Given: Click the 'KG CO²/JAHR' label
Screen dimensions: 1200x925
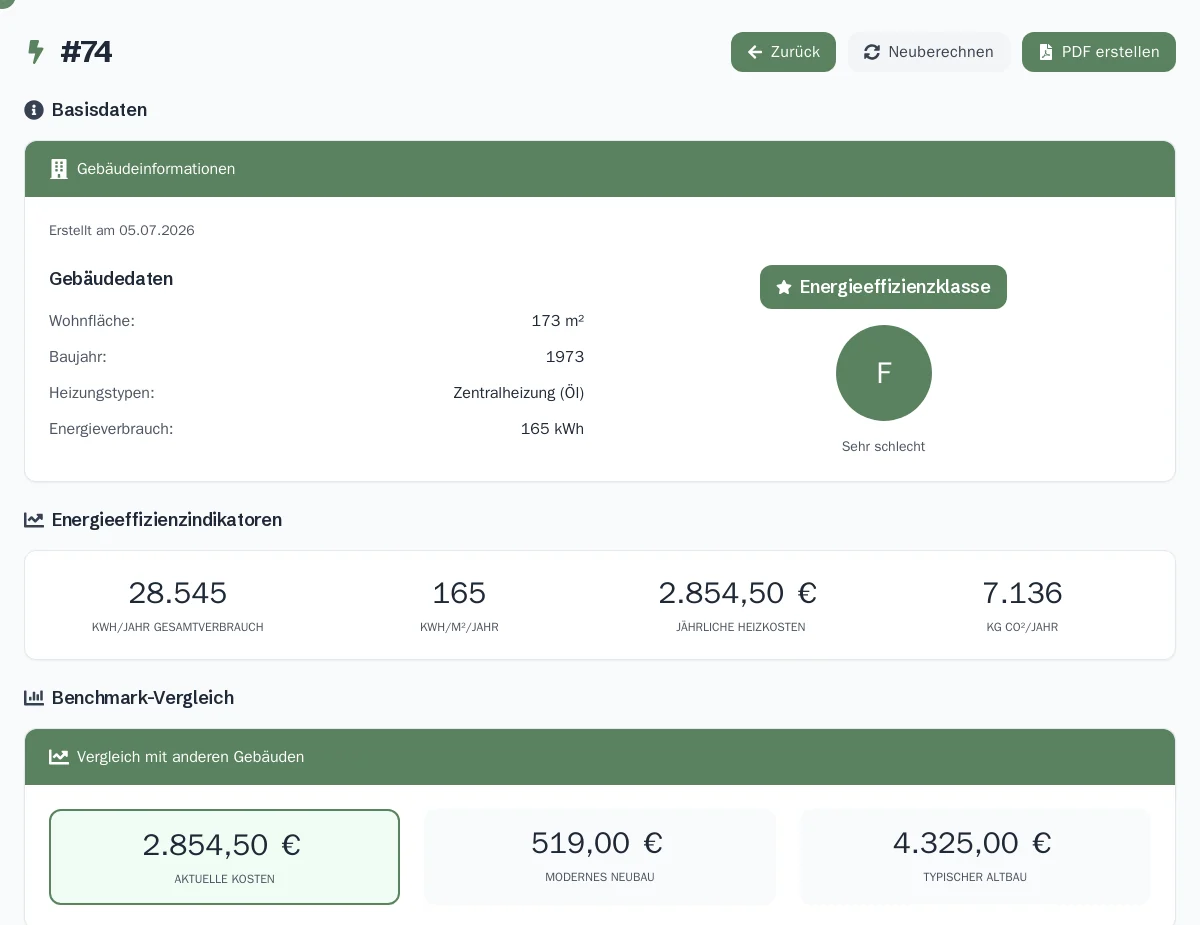Looking at the screenshot, I should pos(1022,627).
